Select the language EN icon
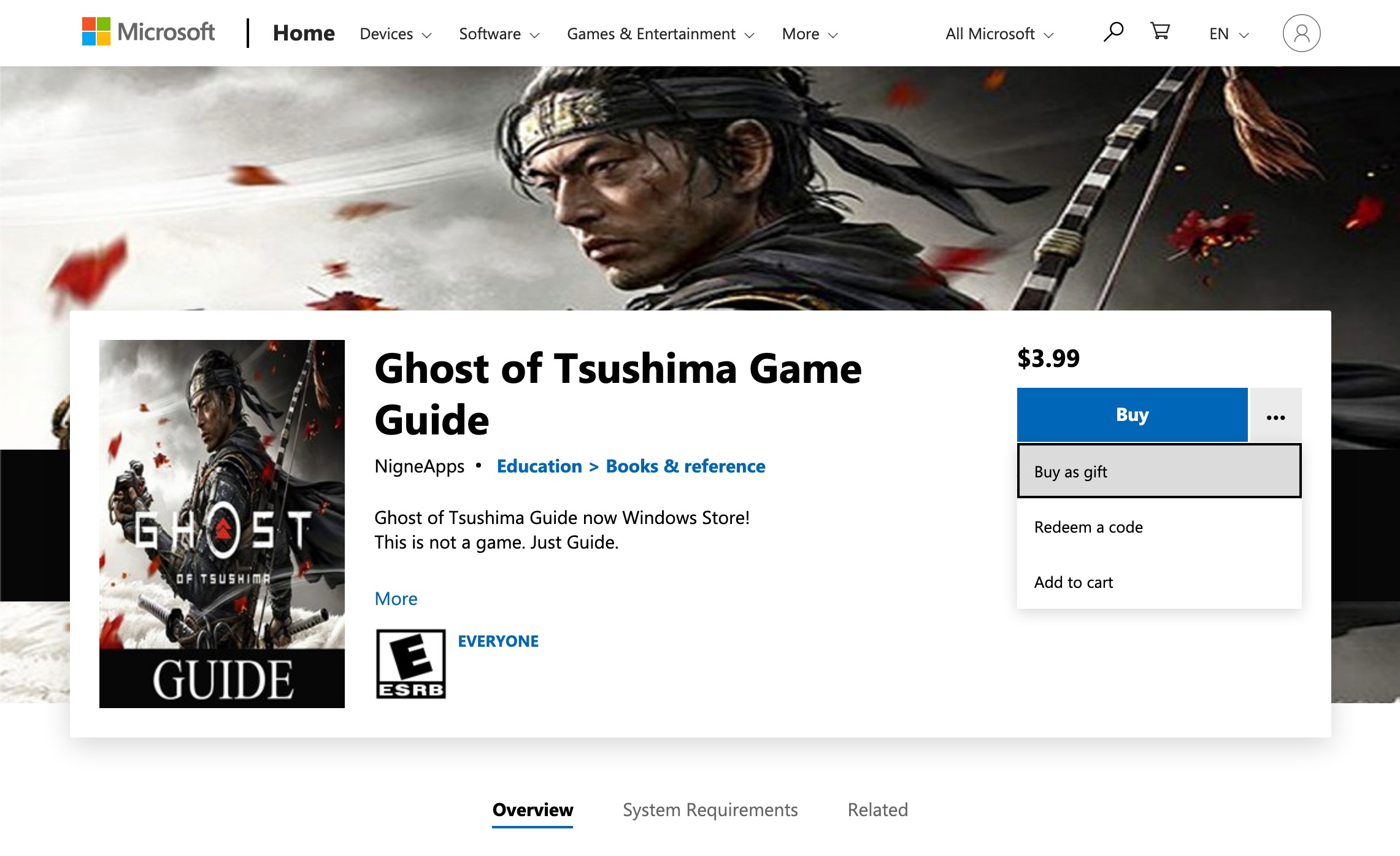This screenshot has height=856, width=1400. [1227, 33]
